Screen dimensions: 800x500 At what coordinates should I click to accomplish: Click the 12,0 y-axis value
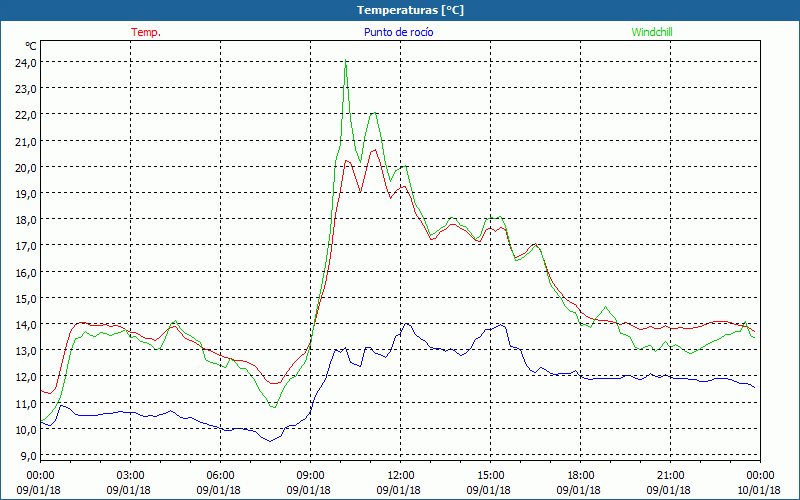click(x=25, y=377)
